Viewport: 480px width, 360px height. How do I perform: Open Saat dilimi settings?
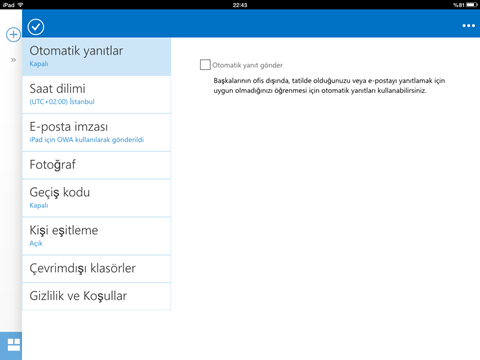click(x=96, y=95)
